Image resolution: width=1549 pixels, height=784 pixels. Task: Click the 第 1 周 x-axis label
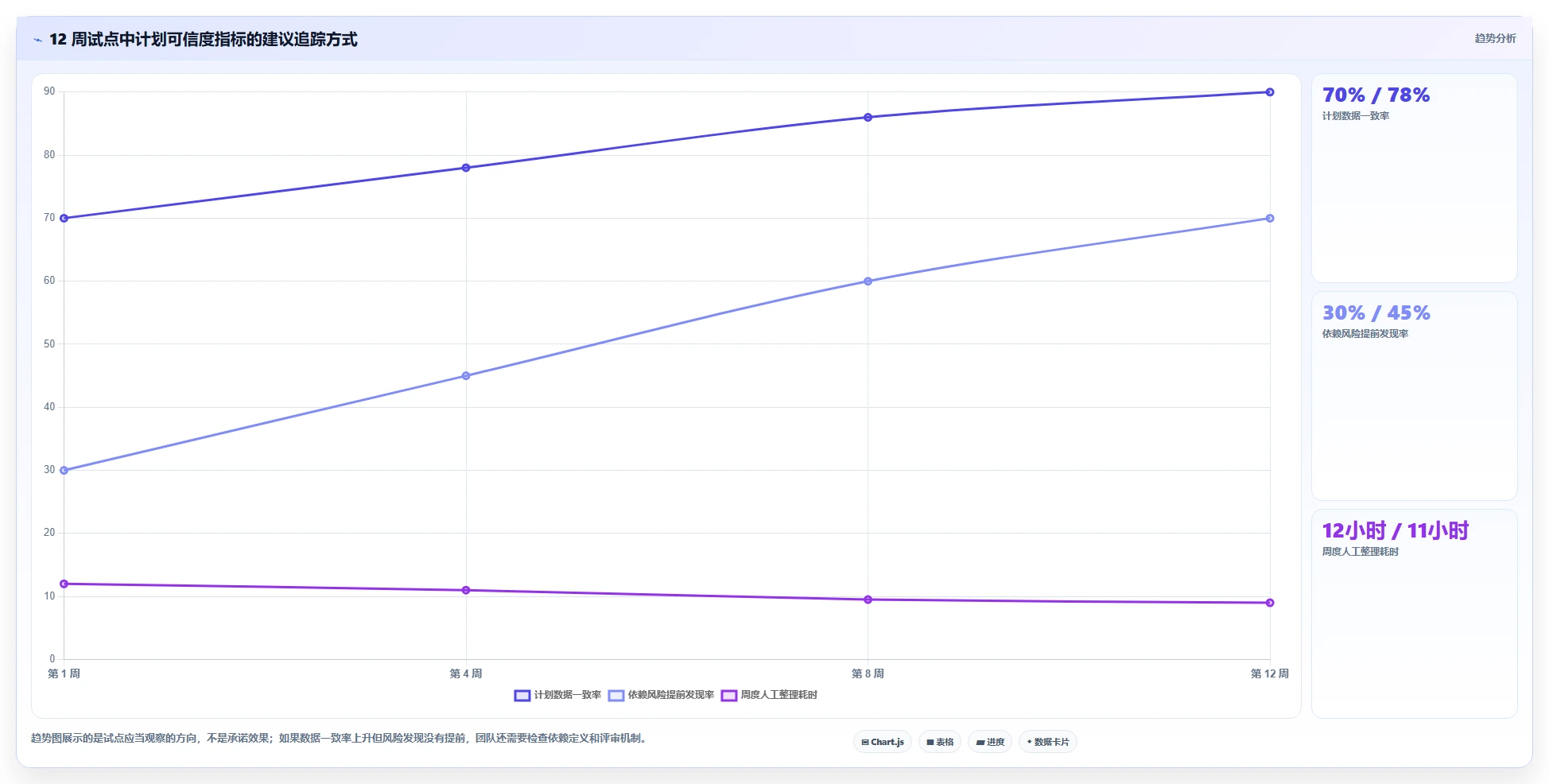(x=64, y=673)
